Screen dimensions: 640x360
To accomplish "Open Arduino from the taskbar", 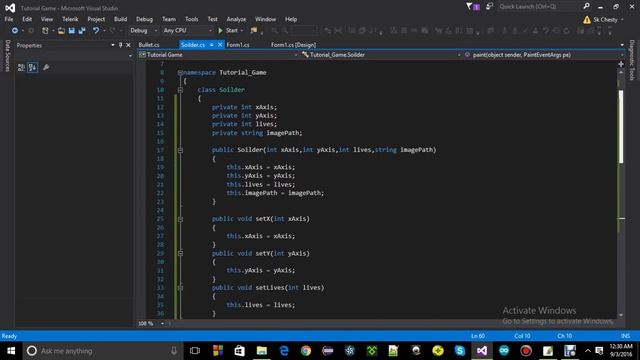I will click(504, 351).
